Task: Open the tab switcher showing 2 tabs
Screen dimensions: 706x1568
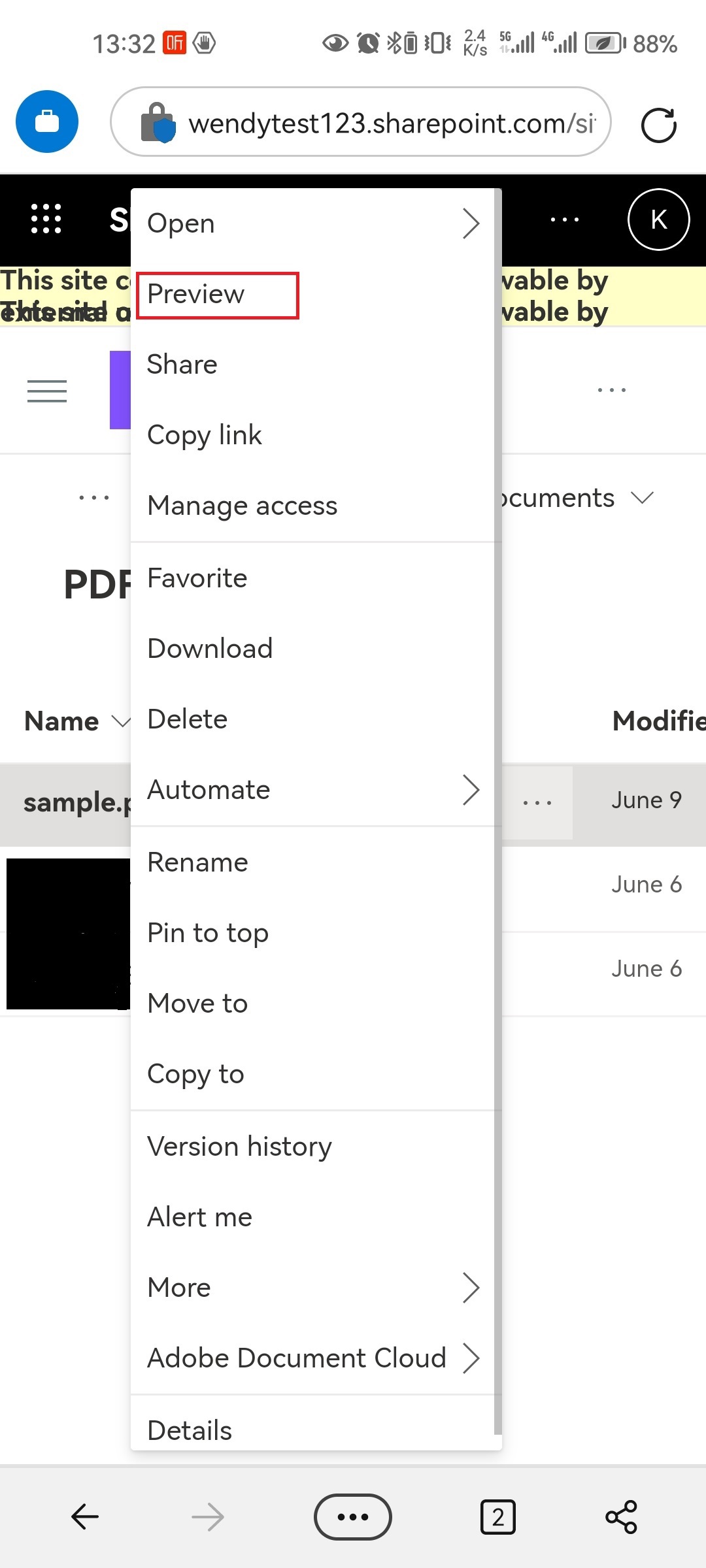Action: [498, 1516]
